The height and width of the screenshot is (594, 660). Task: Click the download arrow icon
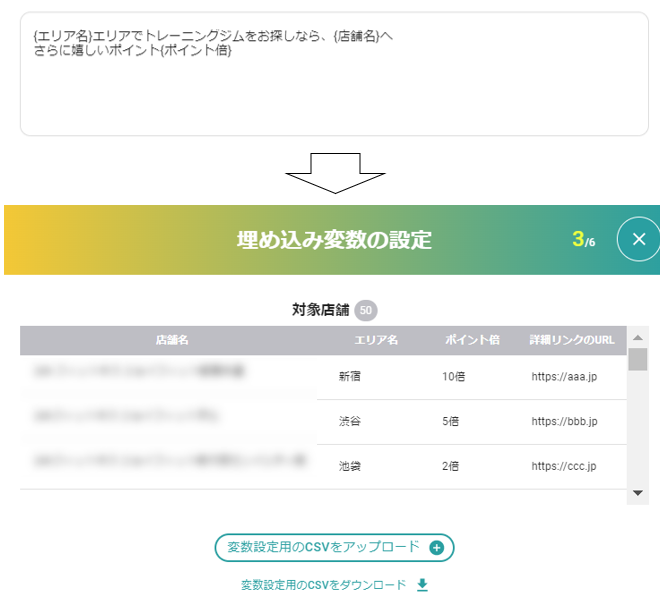(x=422, y=585)
